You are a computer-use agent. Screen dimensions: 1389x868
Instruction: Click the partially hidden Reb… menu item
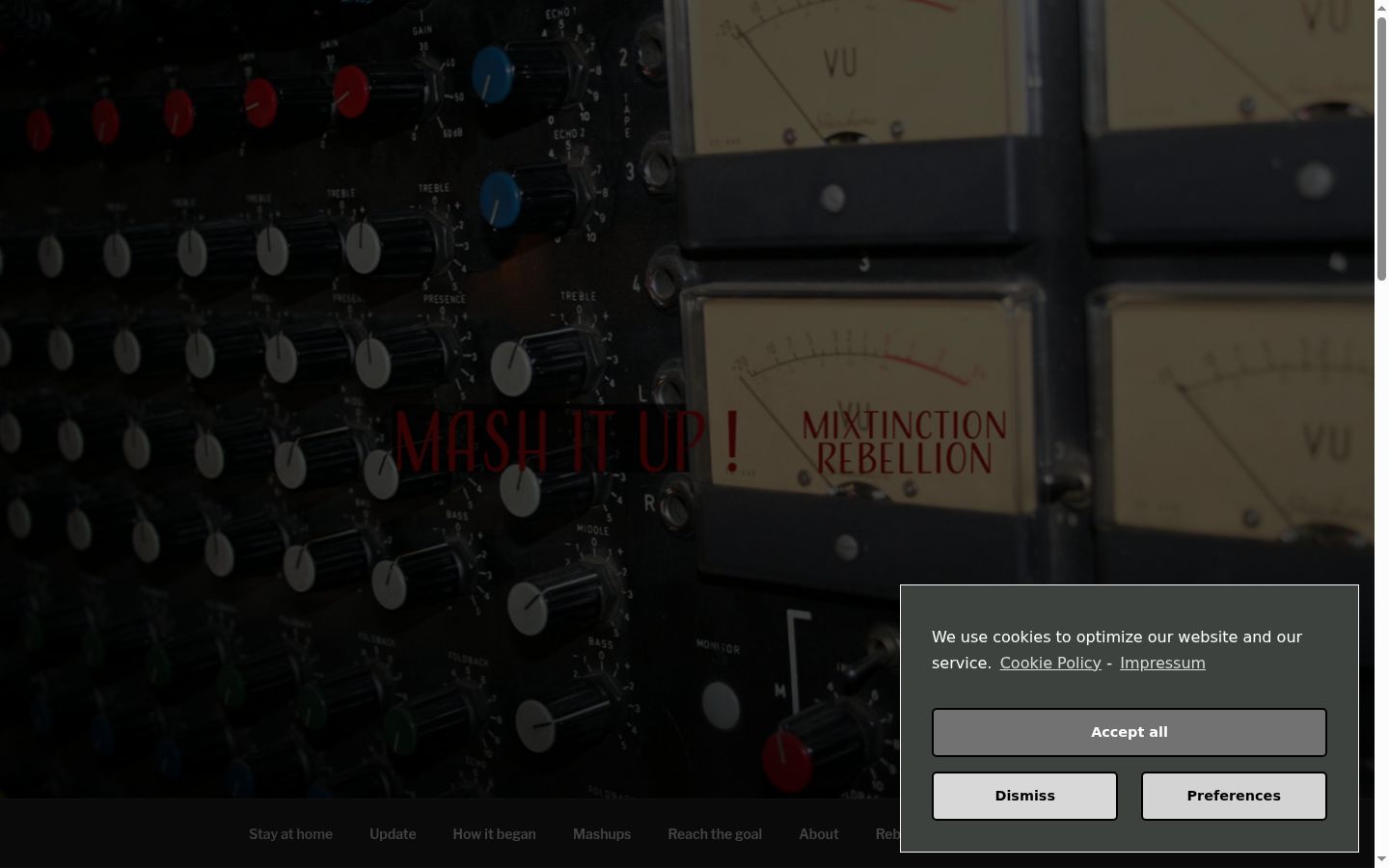click(x=887, y=834)
